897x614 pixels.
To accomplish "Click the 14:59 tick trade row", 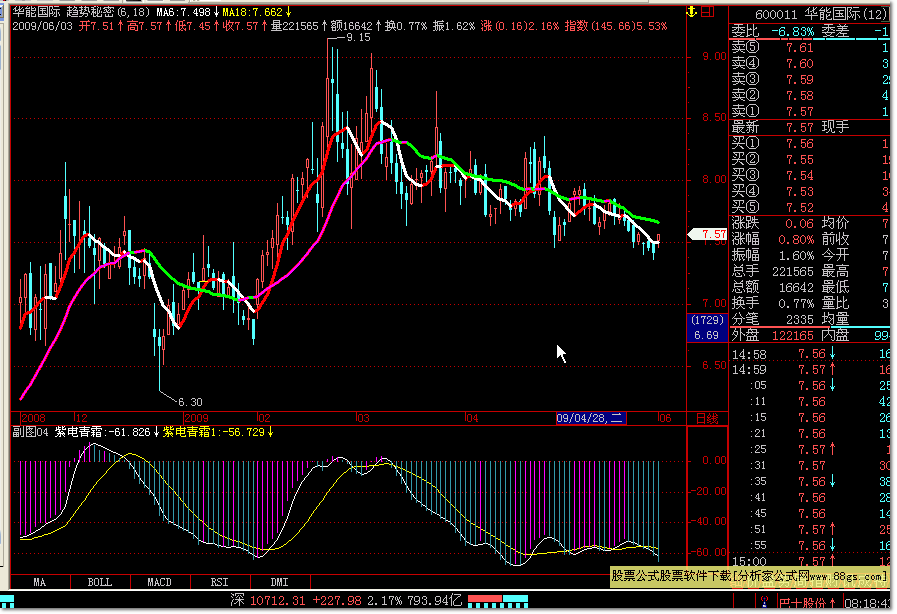I will [810, 370].
